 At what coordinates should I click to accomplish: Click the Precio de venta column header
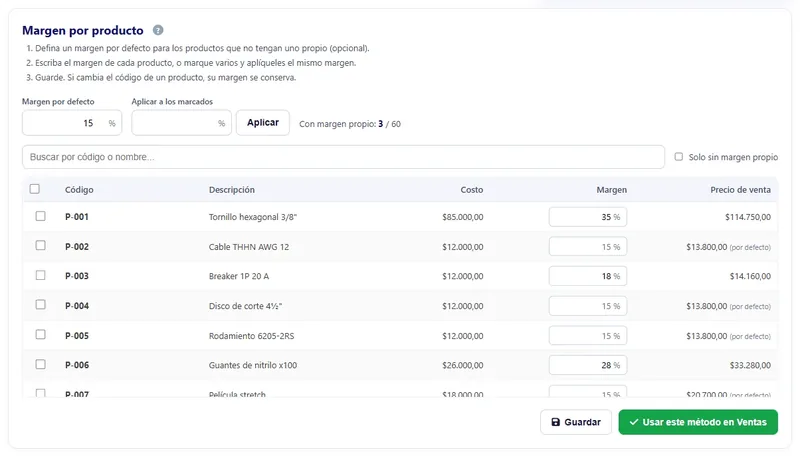(x=740, y=190)
